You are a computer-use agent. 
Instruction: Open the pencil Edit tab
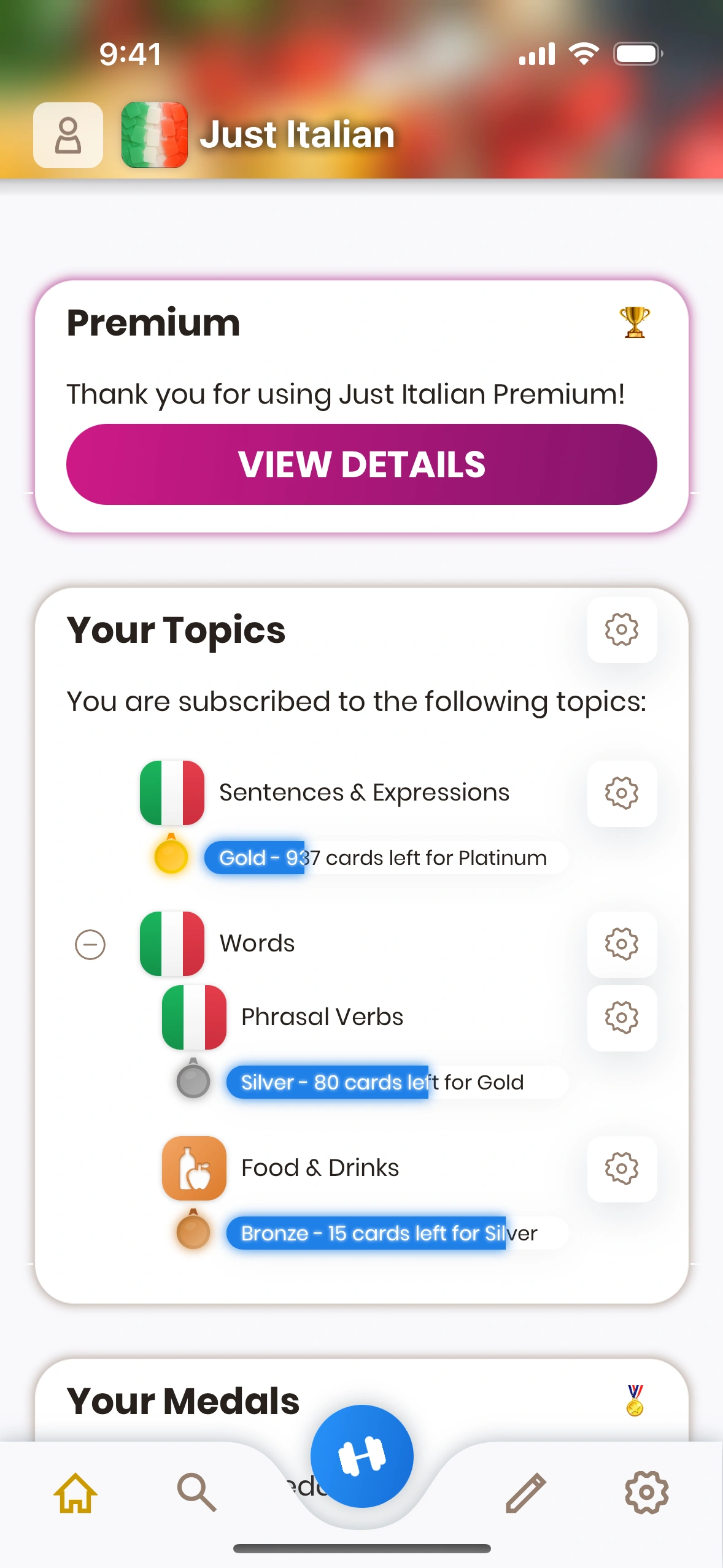(x=526, y=1493)
